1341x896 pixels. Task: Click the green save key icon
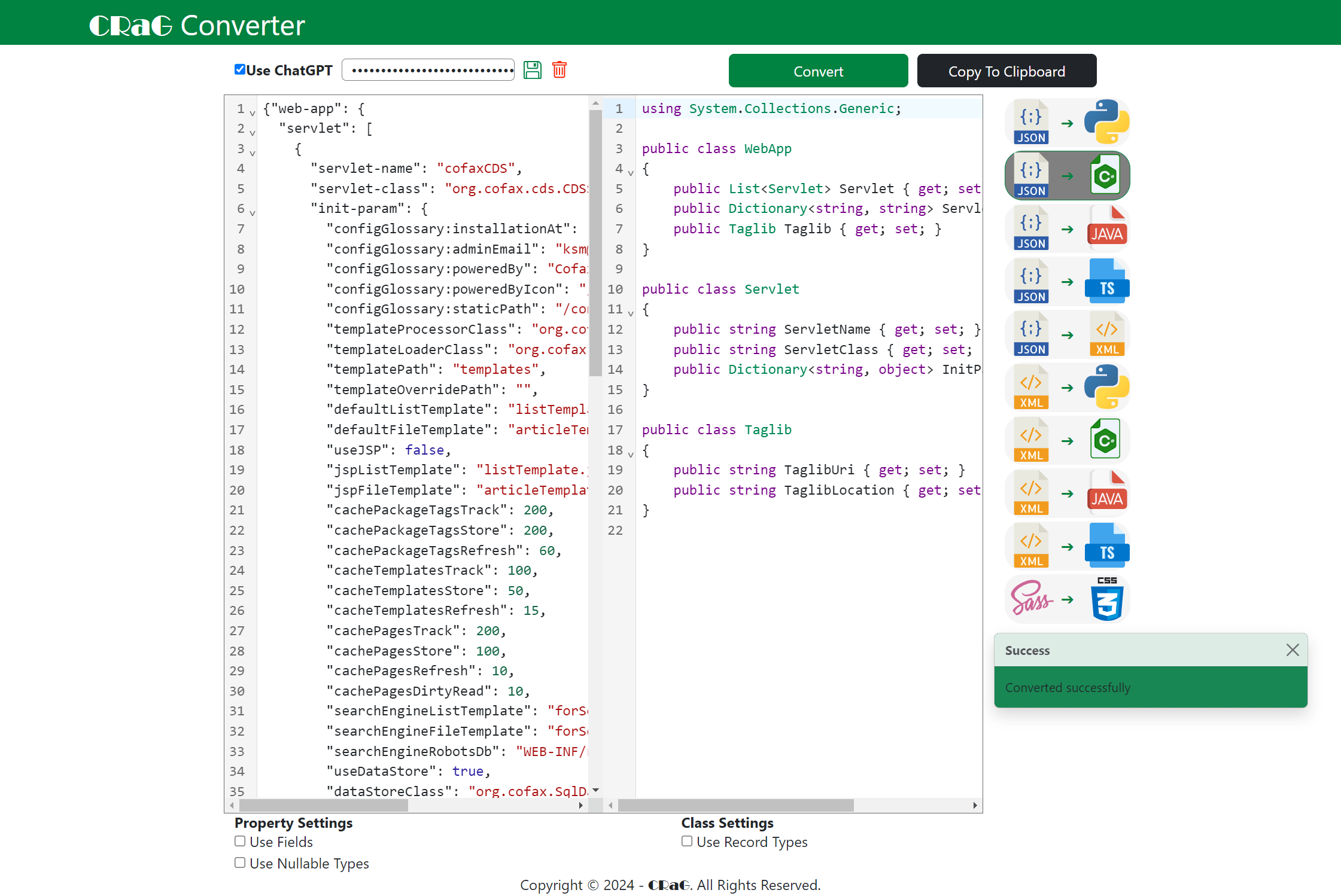[x=532, y=70]
